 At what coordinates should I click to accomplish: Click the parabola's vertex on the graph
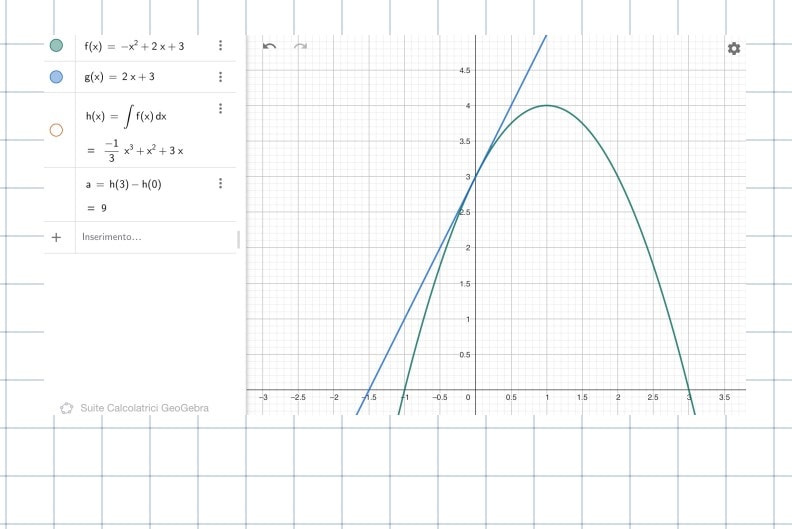[547, 105]
